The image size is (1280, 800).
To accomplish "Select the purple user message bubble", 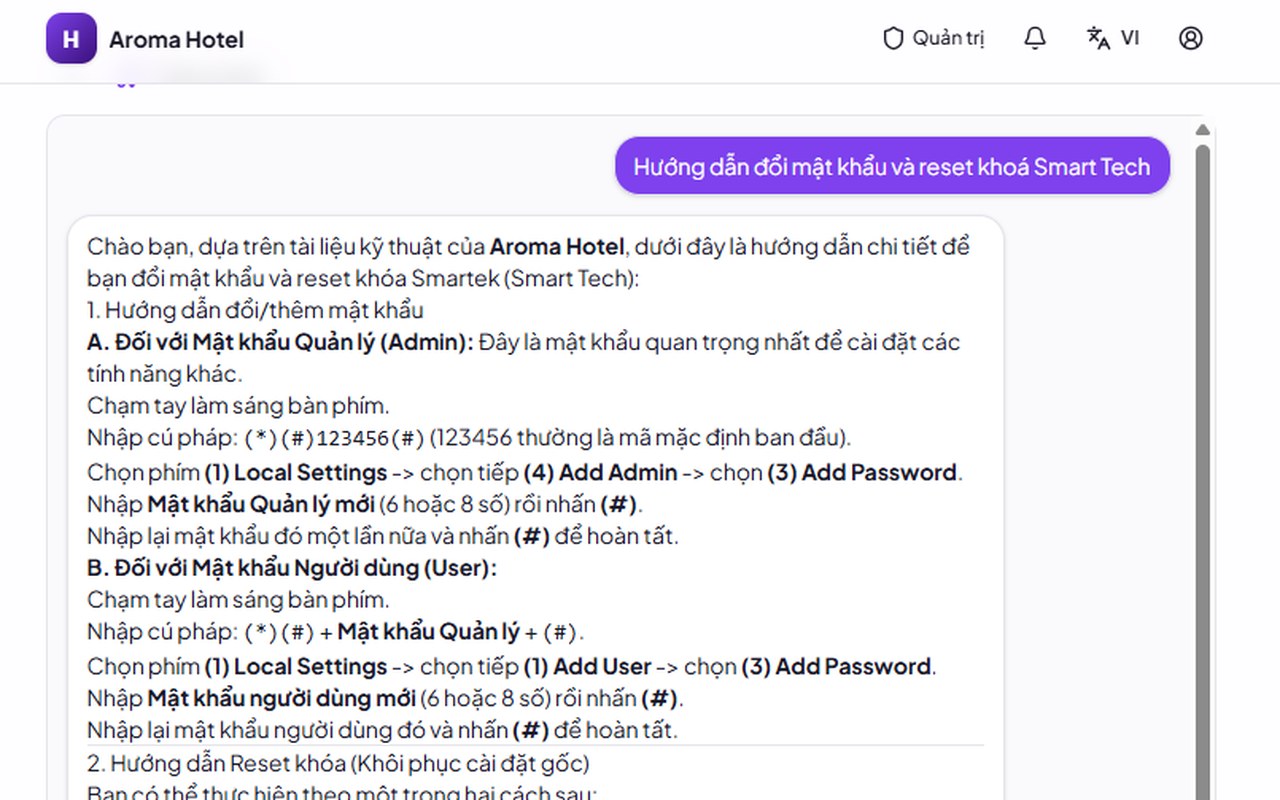I will [892, 166].
